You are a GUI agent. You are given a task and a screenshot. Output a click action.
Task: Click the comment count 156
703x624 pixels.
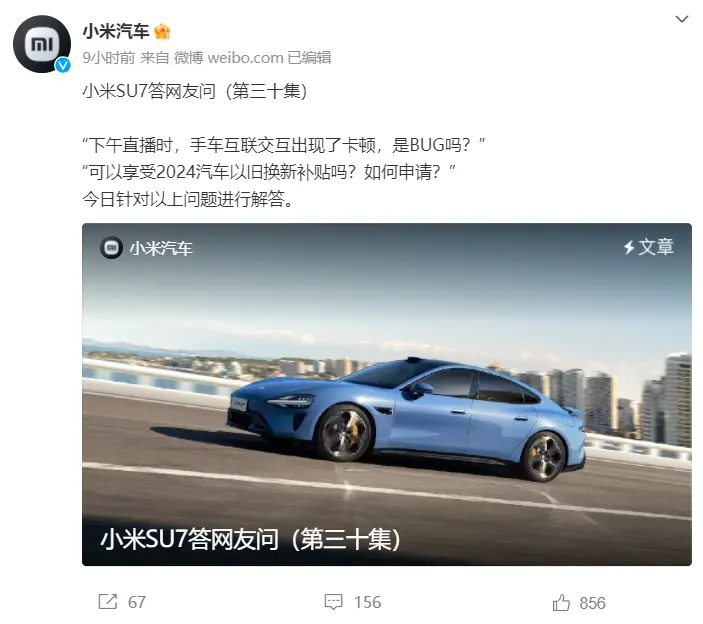click(x=367, y=602)
